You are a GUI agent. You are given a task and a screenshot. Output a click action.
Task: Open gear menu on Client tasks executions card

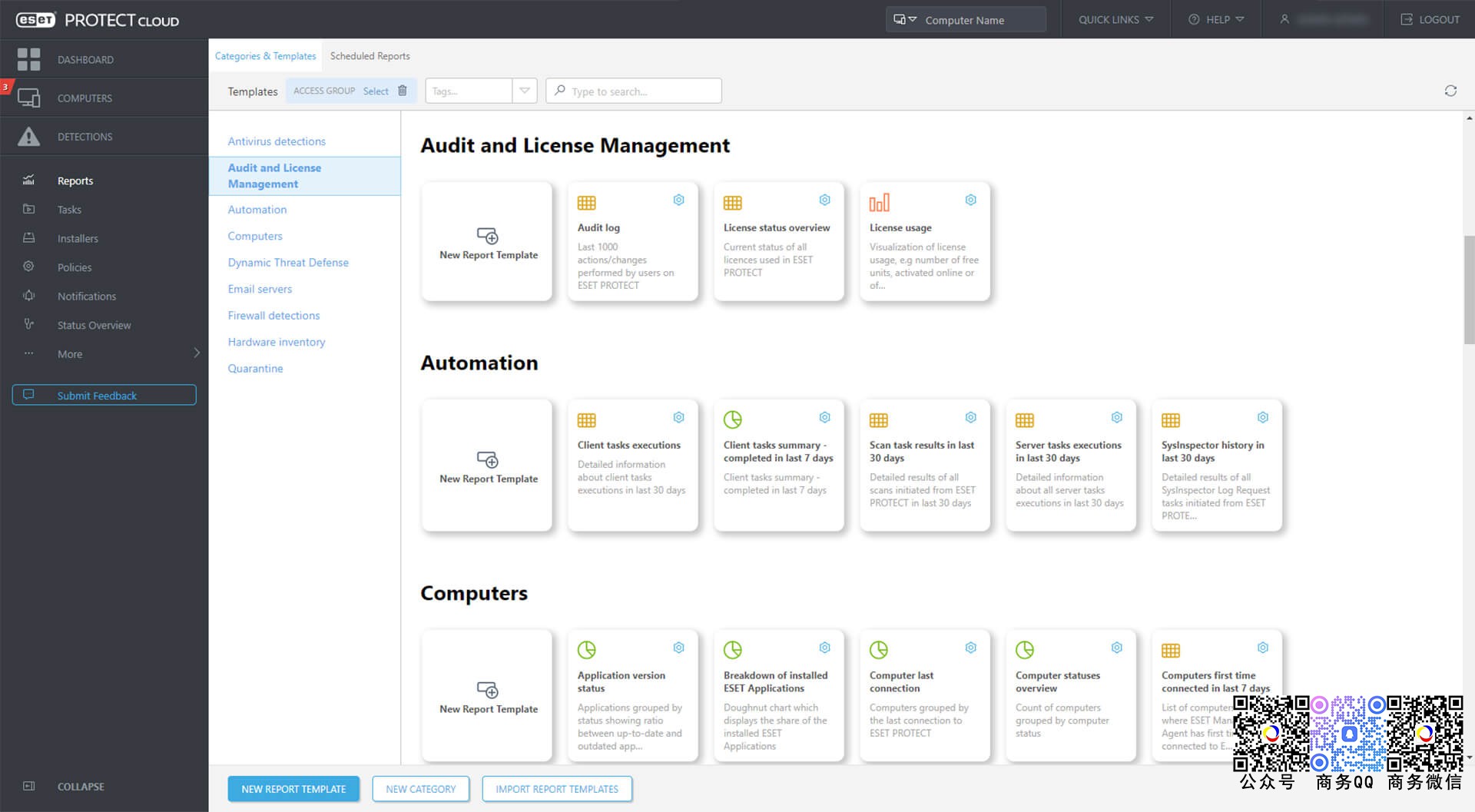(679, 417)
